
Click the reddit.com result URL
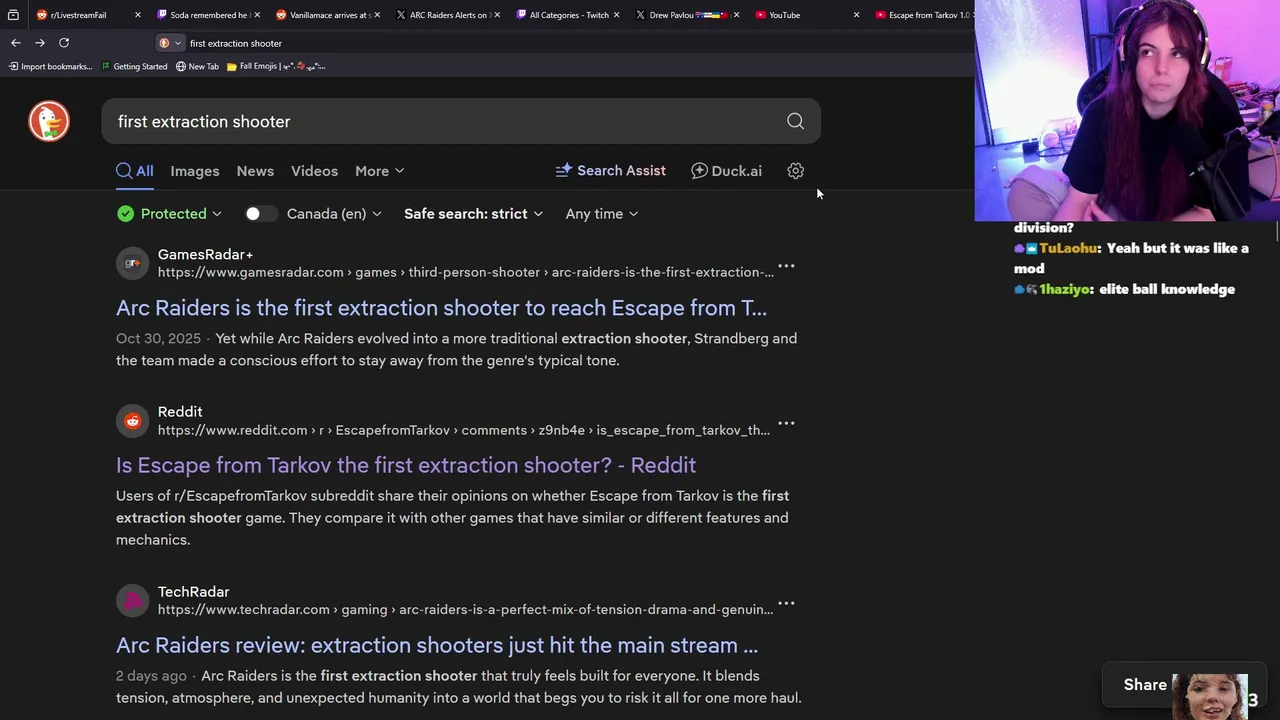click(464, 430)
